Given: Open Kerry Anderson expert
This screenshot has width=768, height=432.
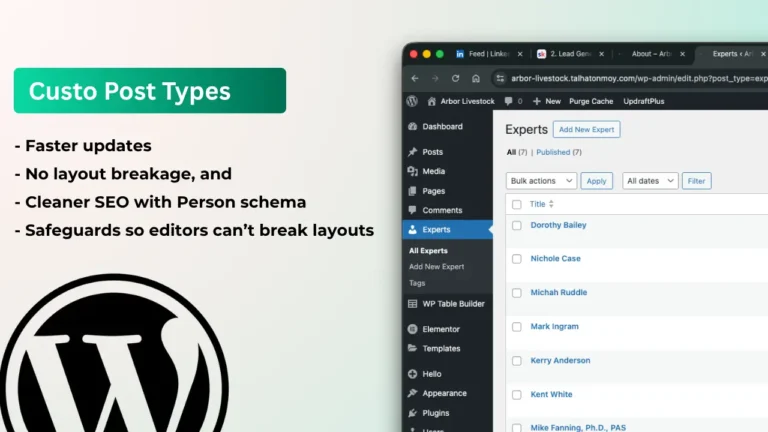Looking at the screenshot, I should [x=560, y=360].
